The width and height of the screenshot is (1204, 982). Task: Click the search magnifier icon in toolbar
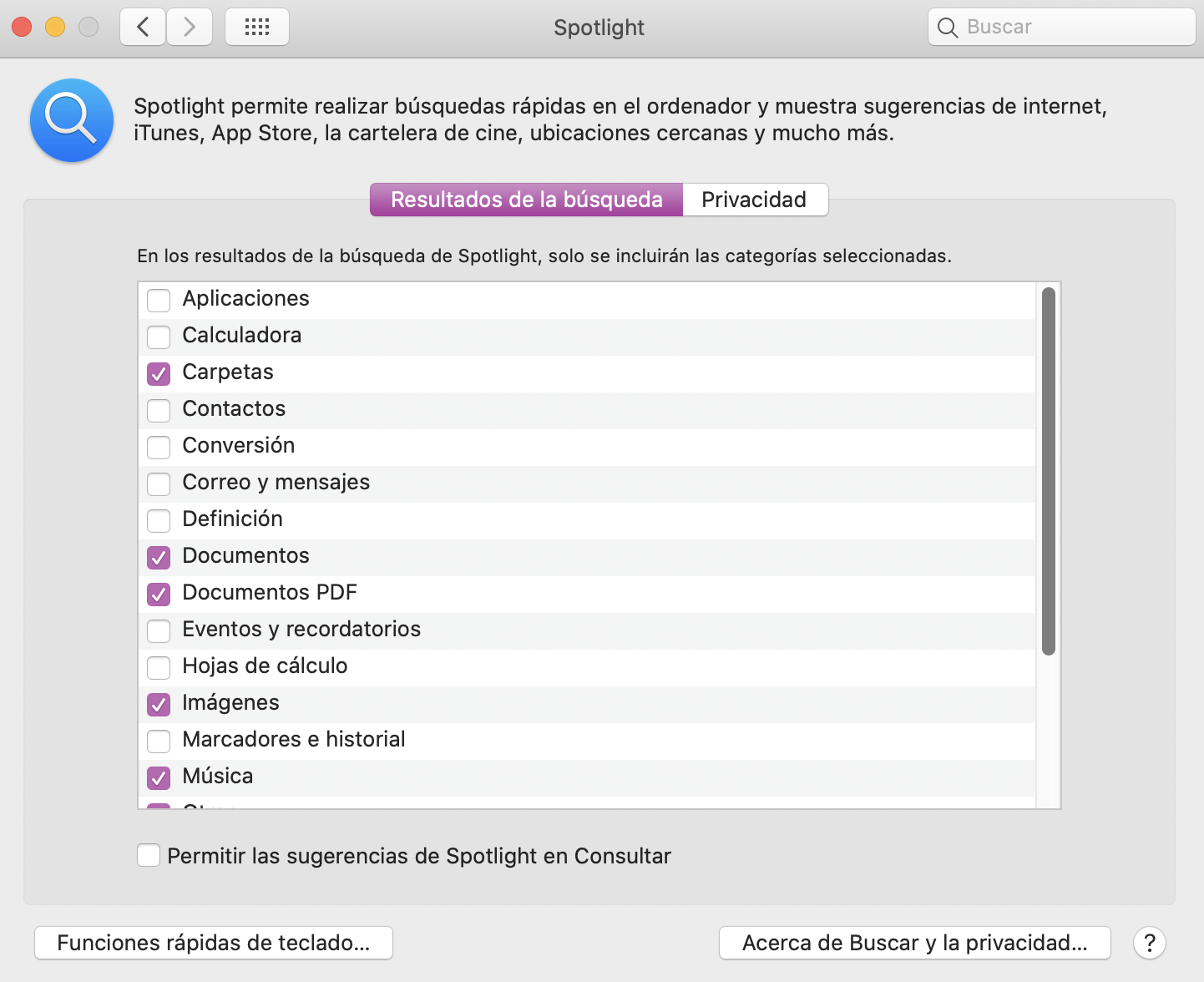point(947,28)
